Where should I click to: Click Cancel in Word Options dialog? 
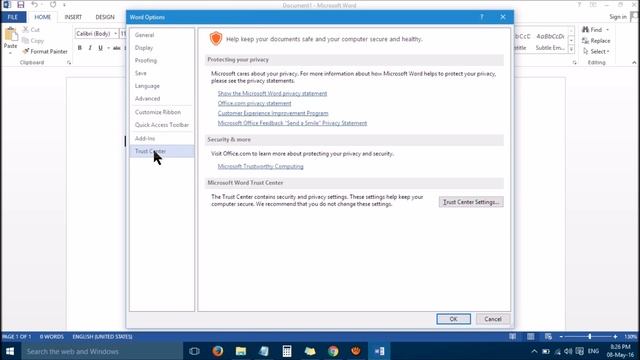click(x=493, y=319)
